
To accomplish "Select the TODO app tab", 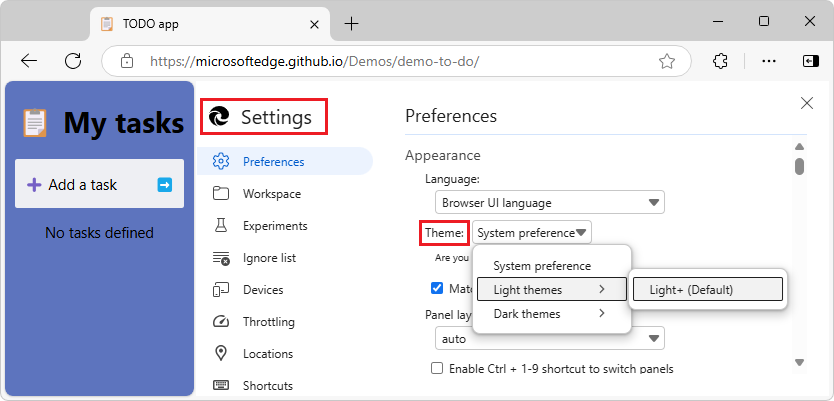I will point(210,24).
